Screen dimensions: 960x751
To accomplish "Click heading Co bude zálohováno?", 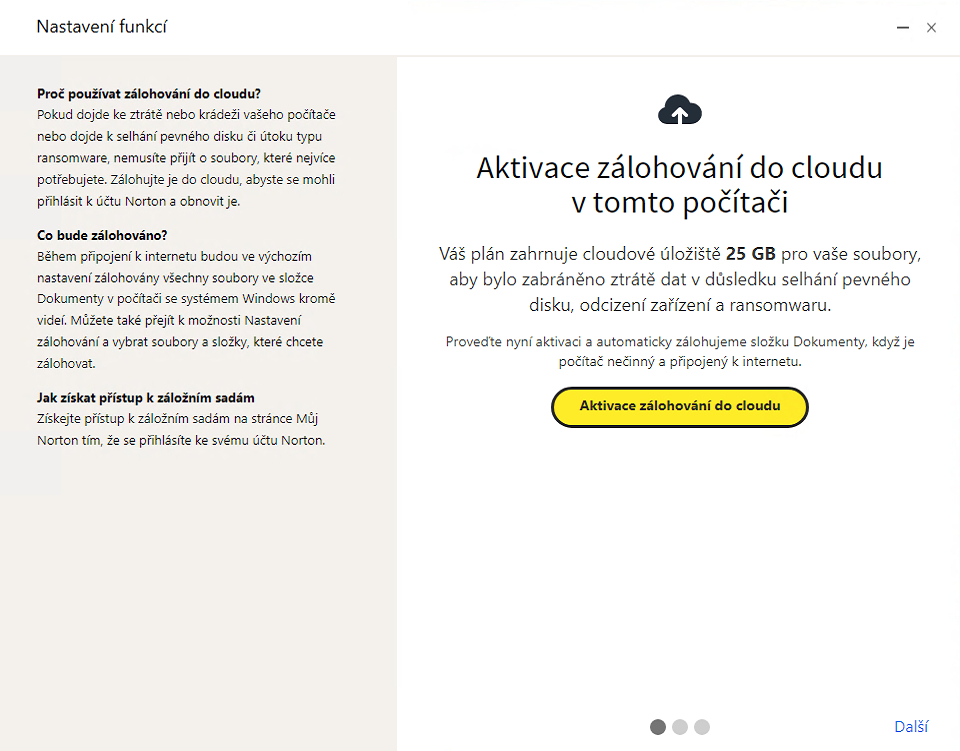I will pyautogui.click(x=102, y=235).
